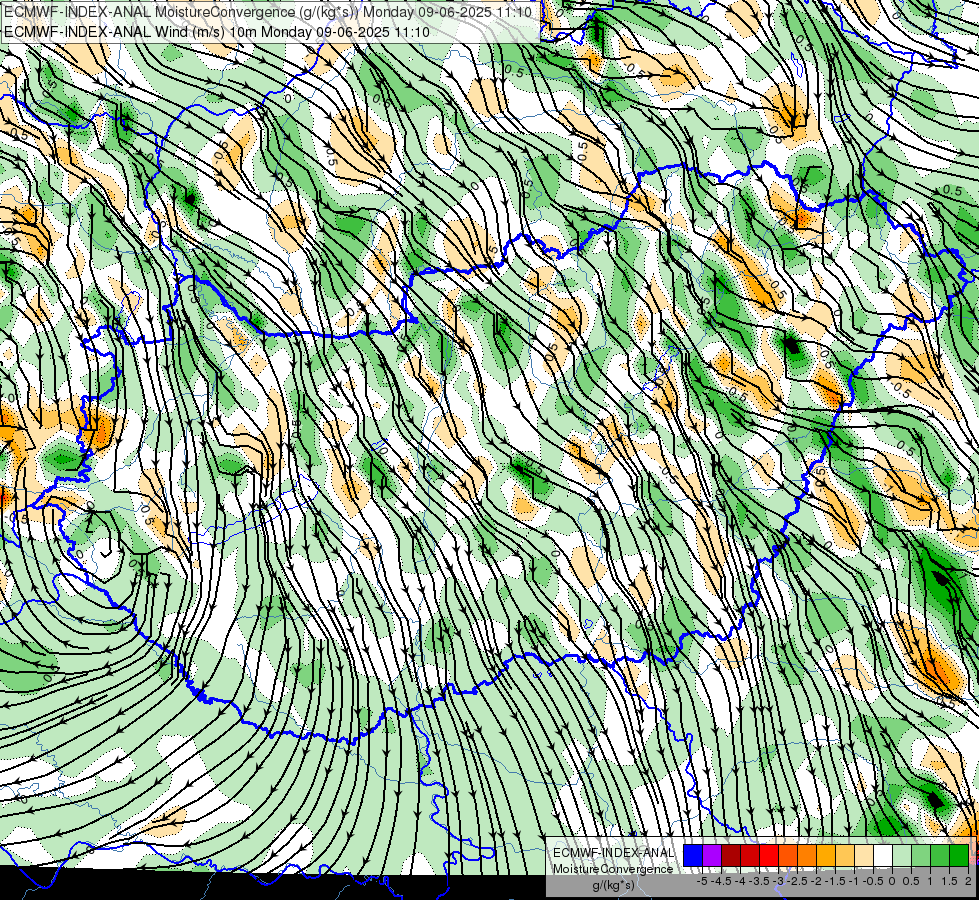Click the g/(kg*s) unit label in the legend
The image size is (979, 900).
[x=613, y=886]
